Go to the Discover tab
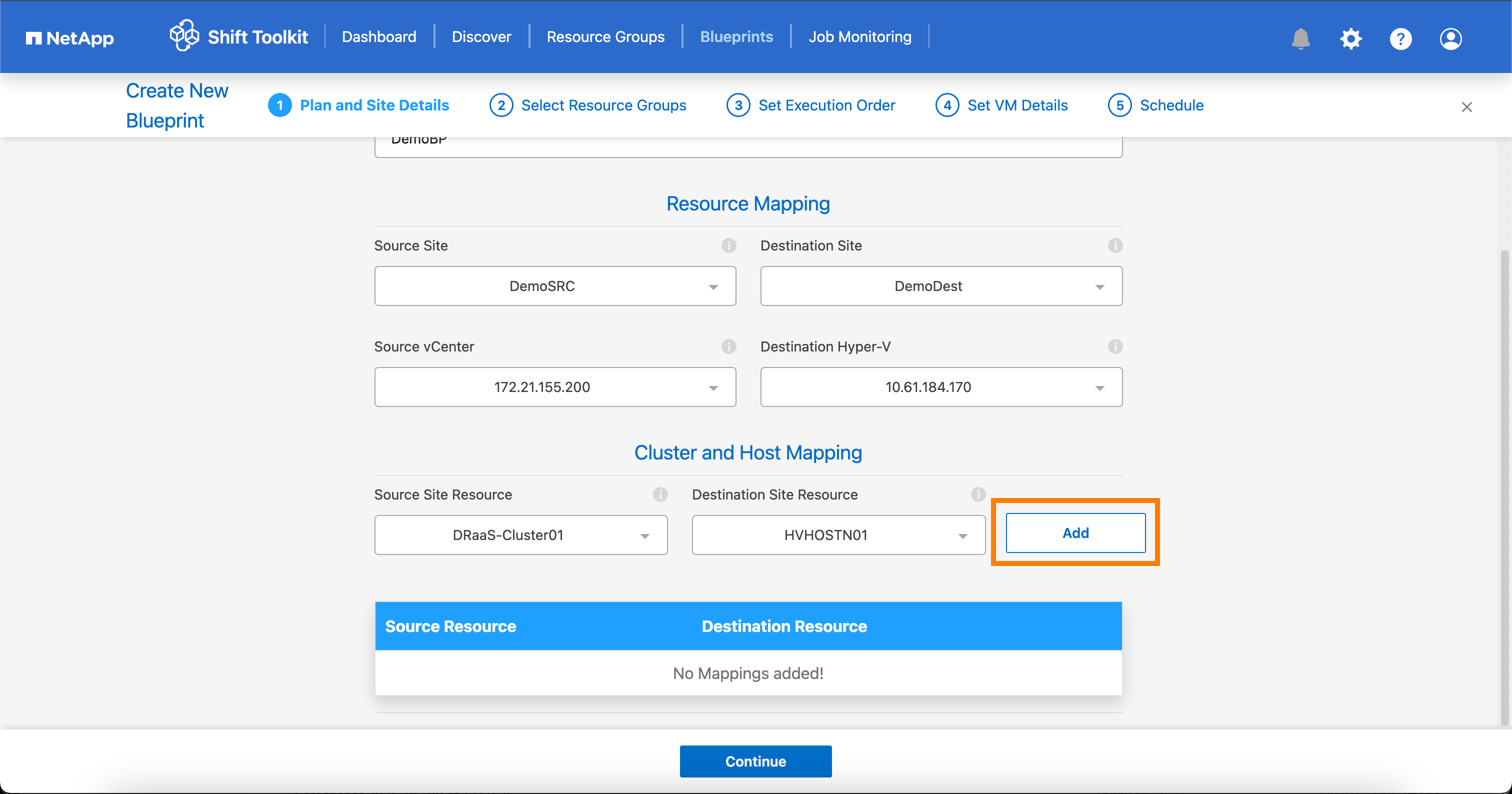 (x=481, y=36)
